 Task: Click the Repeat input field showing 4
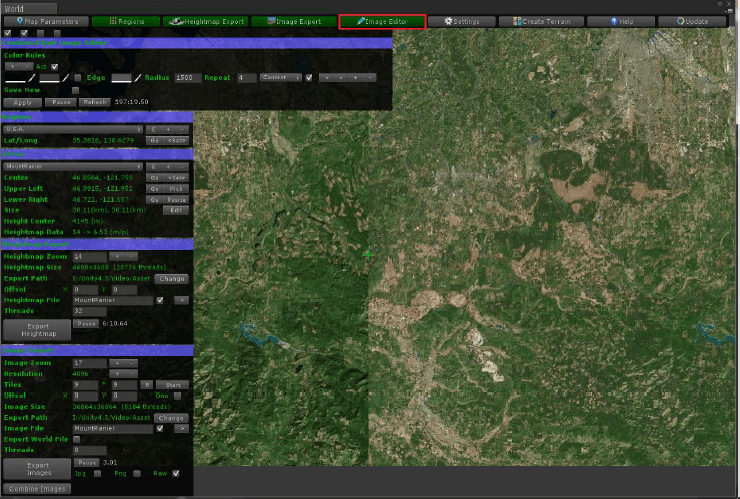coord(246,78)
